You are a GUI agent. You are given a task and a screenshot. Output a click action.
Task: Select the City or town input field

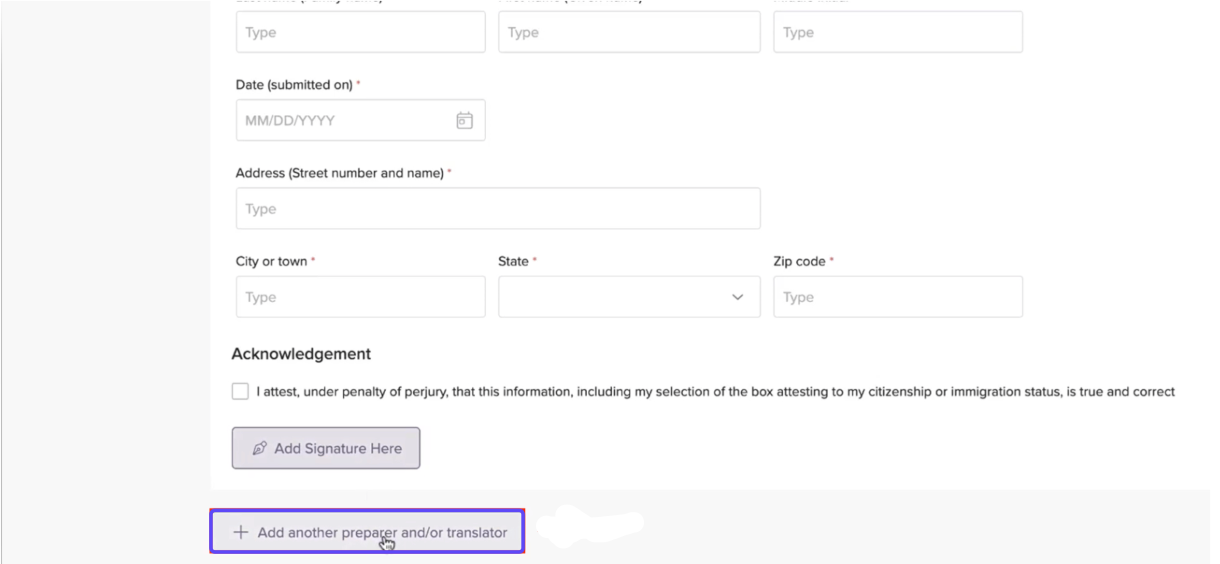click(360, 297)
